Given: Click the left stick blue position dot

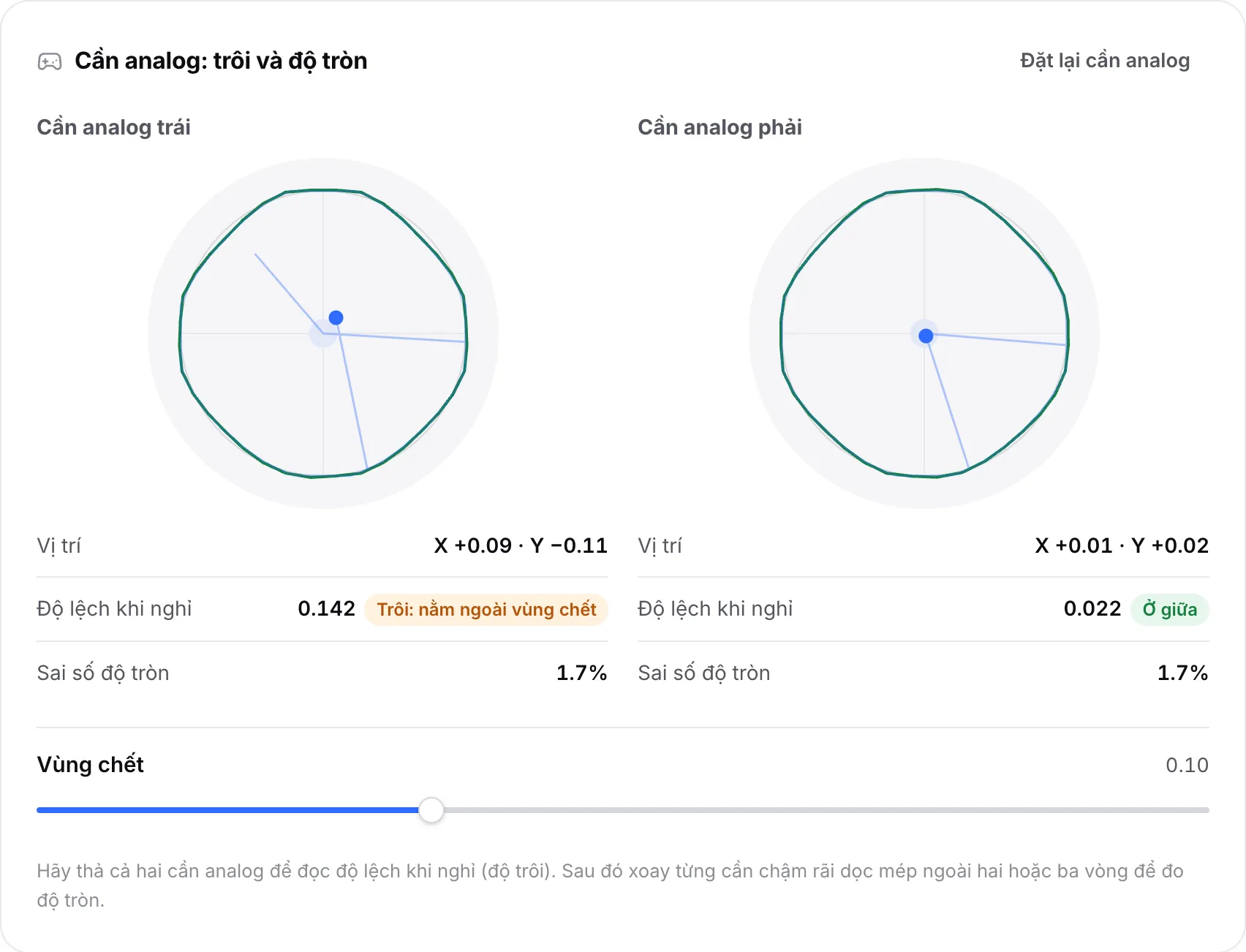Looking at the screenshot, I should pos(336,317).
